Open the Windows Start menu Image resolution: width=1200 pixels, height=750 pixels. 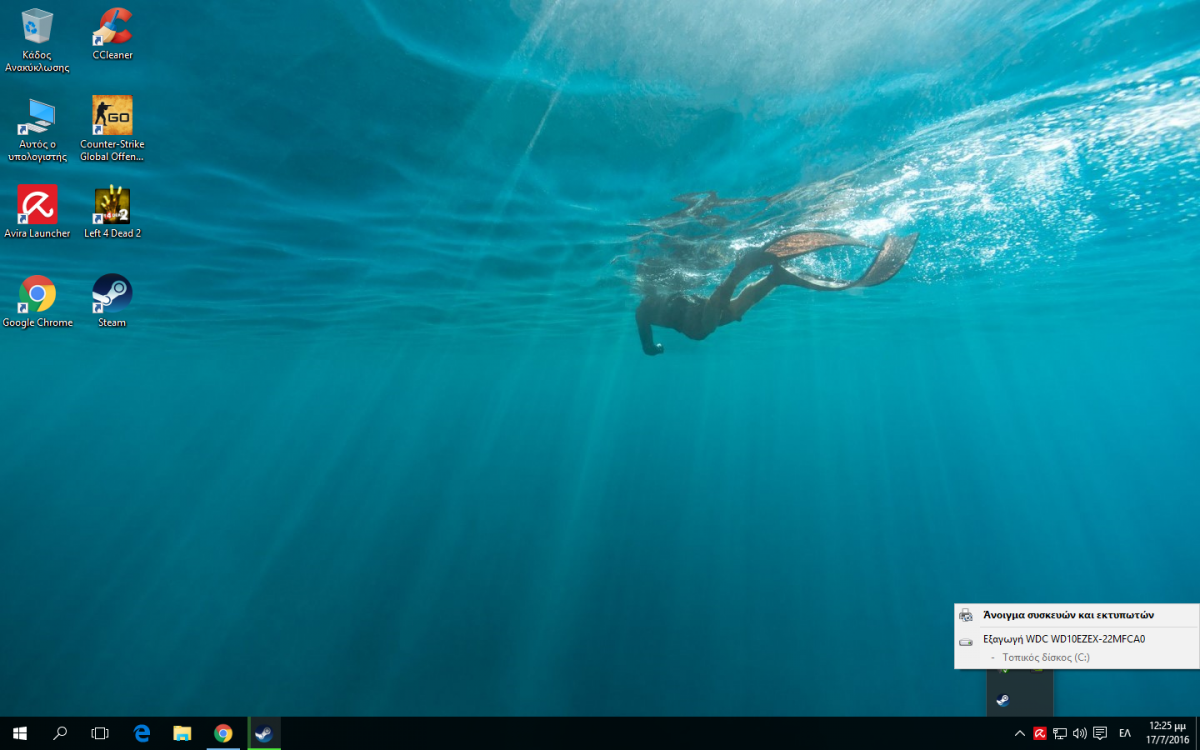(19, 733)
